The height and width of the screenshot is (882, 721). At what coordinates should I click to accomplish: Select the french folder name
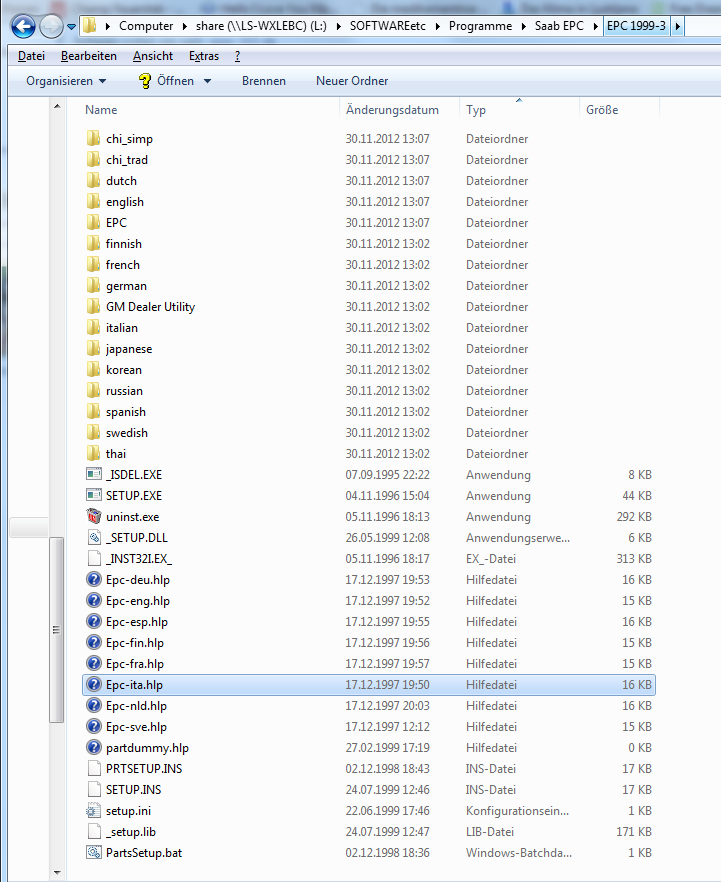pos(123,264)
